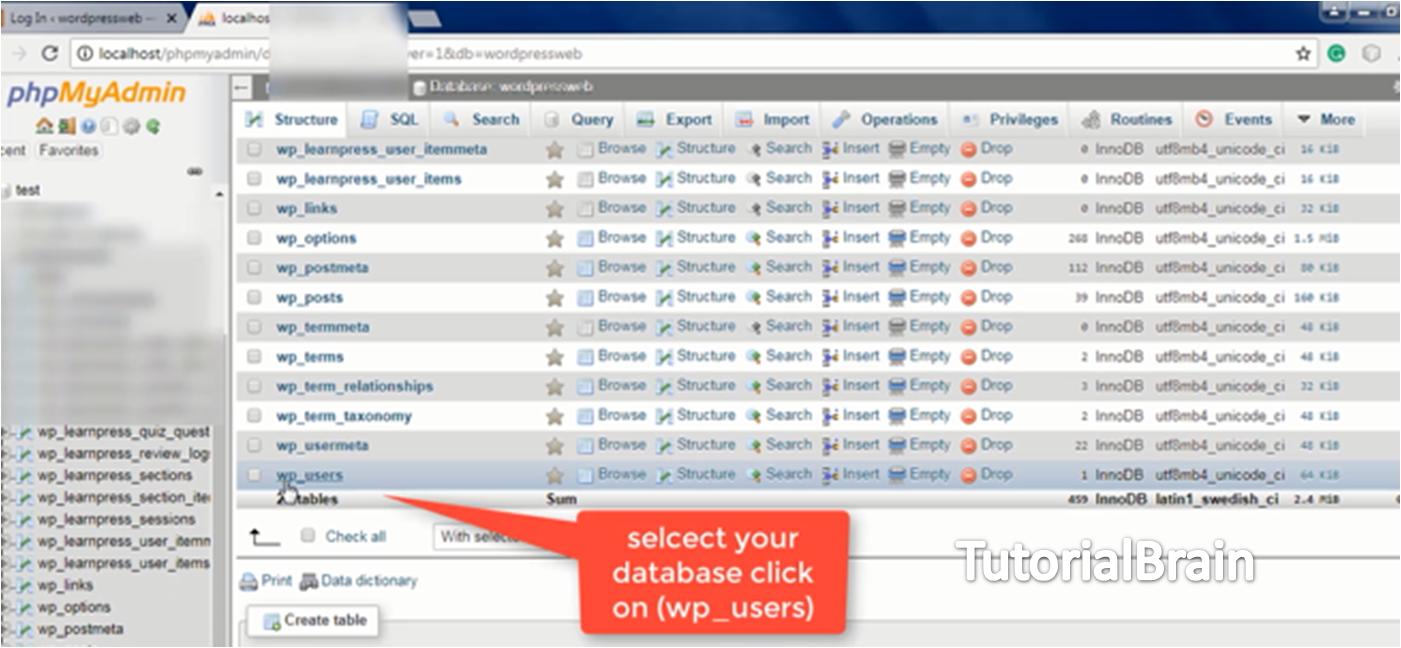Click the grey shield extension icon
Screen dimensions: 1401x648
[x=1371, y=54]
